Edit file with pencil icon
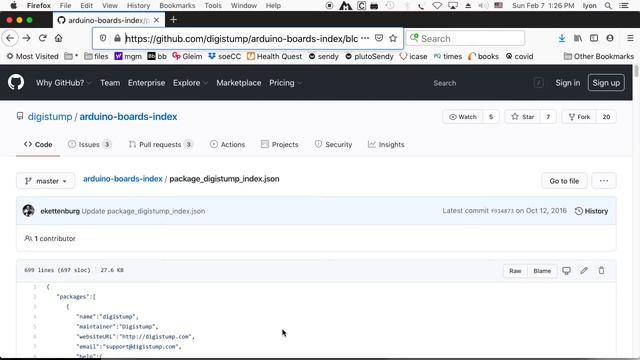The height and width of the screenshot is (360, 640). (584, 271)
